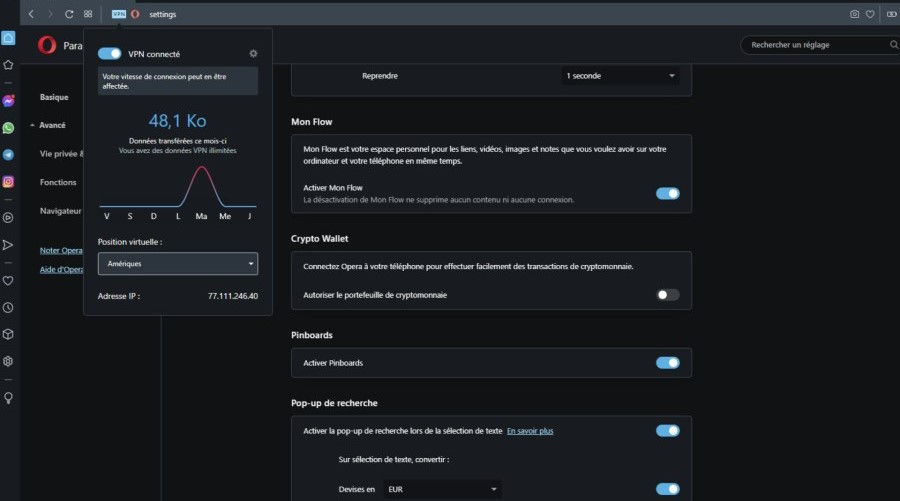Viewport: 900px width, 501px height.
Task: Click the settings address bar text
Action: [162, 14]
